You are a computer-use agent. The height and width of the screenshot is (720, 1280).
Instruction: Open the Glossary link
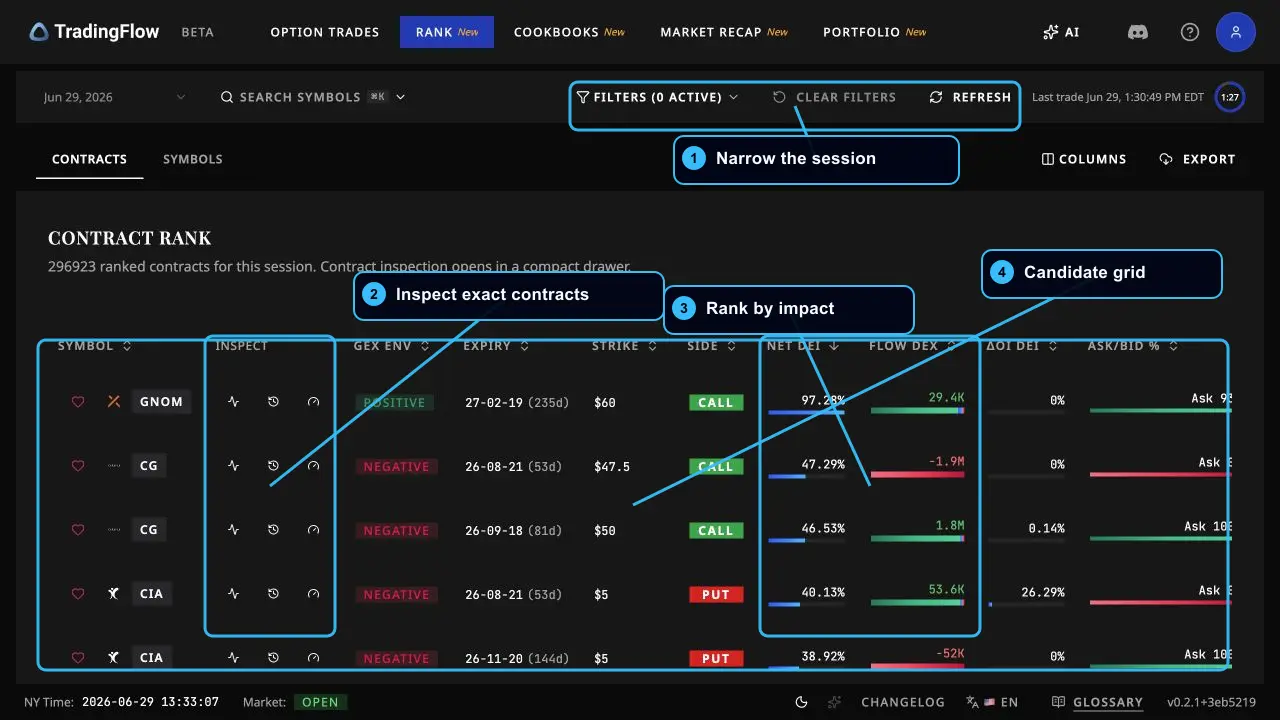click(x=1098, y=702)
